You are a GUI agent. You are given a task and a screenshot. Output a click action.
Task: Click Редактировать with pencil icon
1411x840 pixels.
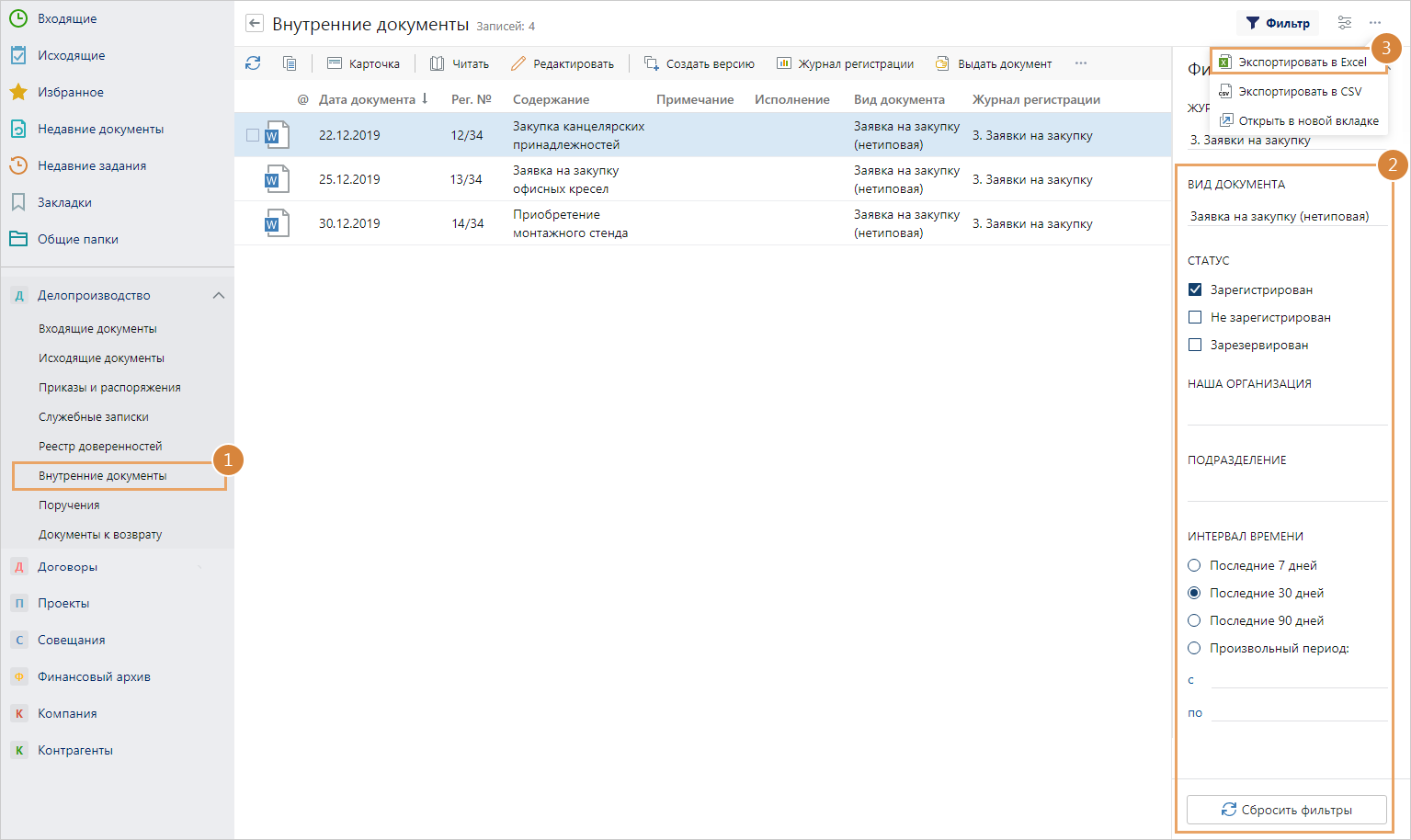click(x=563, y=63)
